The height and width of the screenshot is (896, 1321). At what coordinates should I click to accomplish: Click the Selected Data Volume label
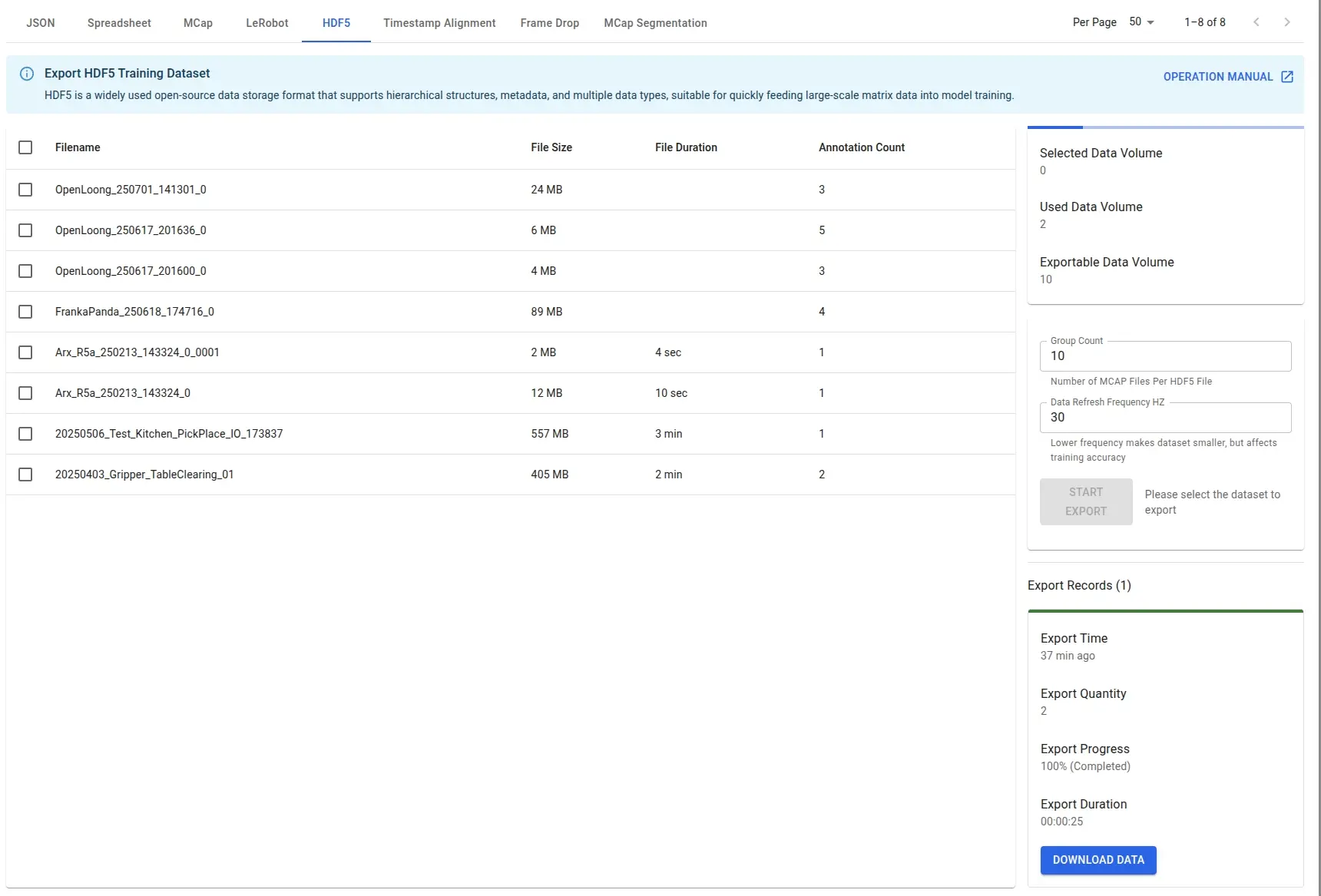click(1101, 154)
